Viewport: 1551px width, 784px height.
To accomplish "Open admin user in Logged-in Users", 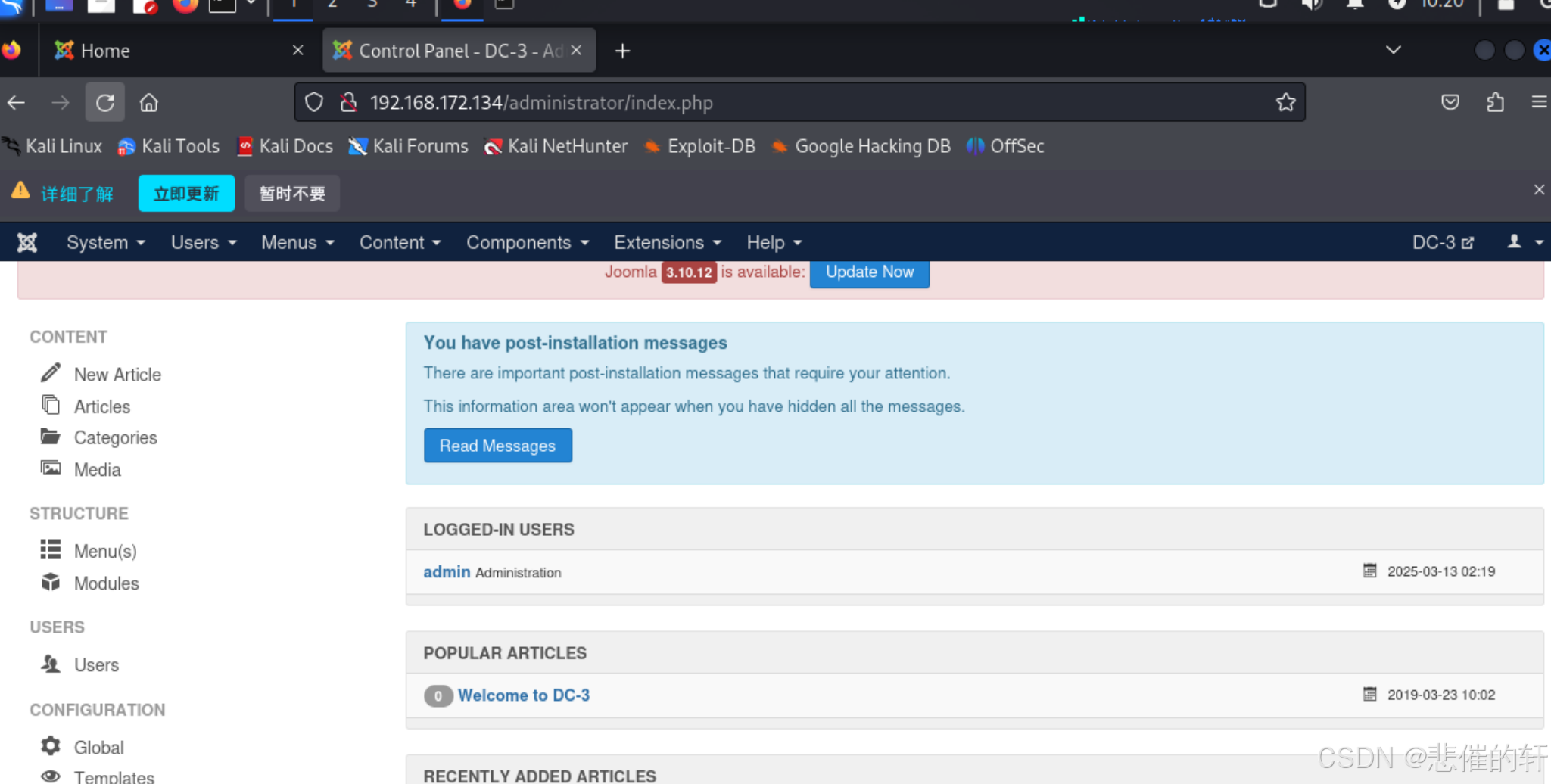I will coord(447,572).
